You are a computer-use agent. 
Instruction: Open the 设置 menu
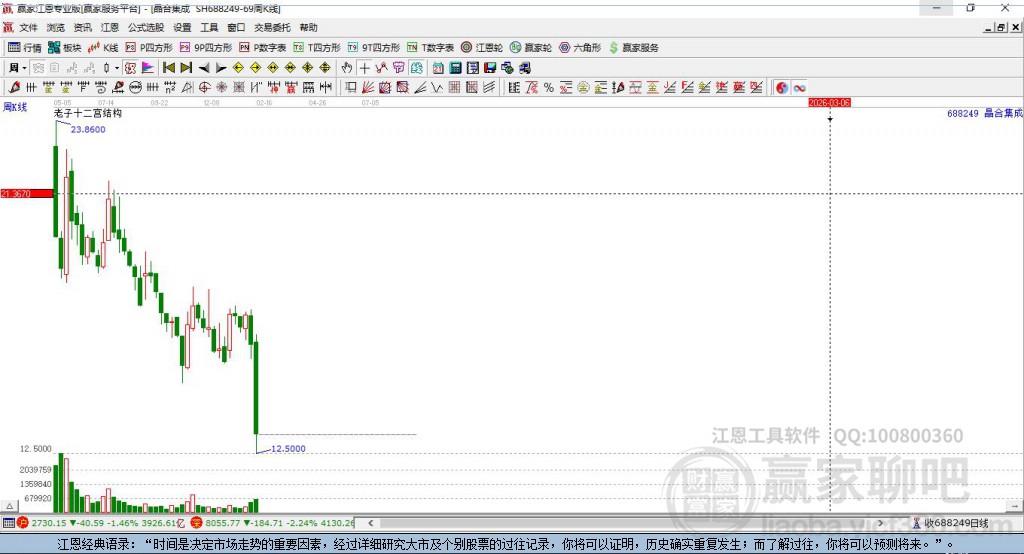point(182,27)
